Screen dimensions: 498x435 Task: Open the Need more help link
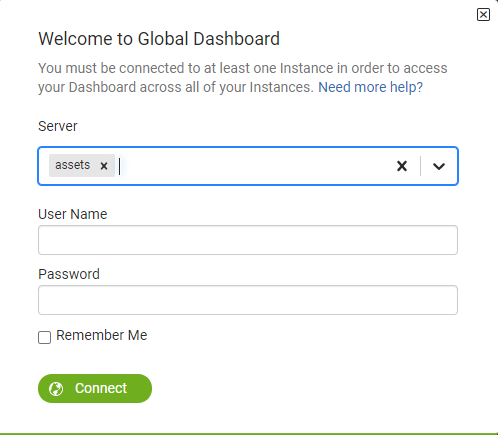tap(370, 87)
